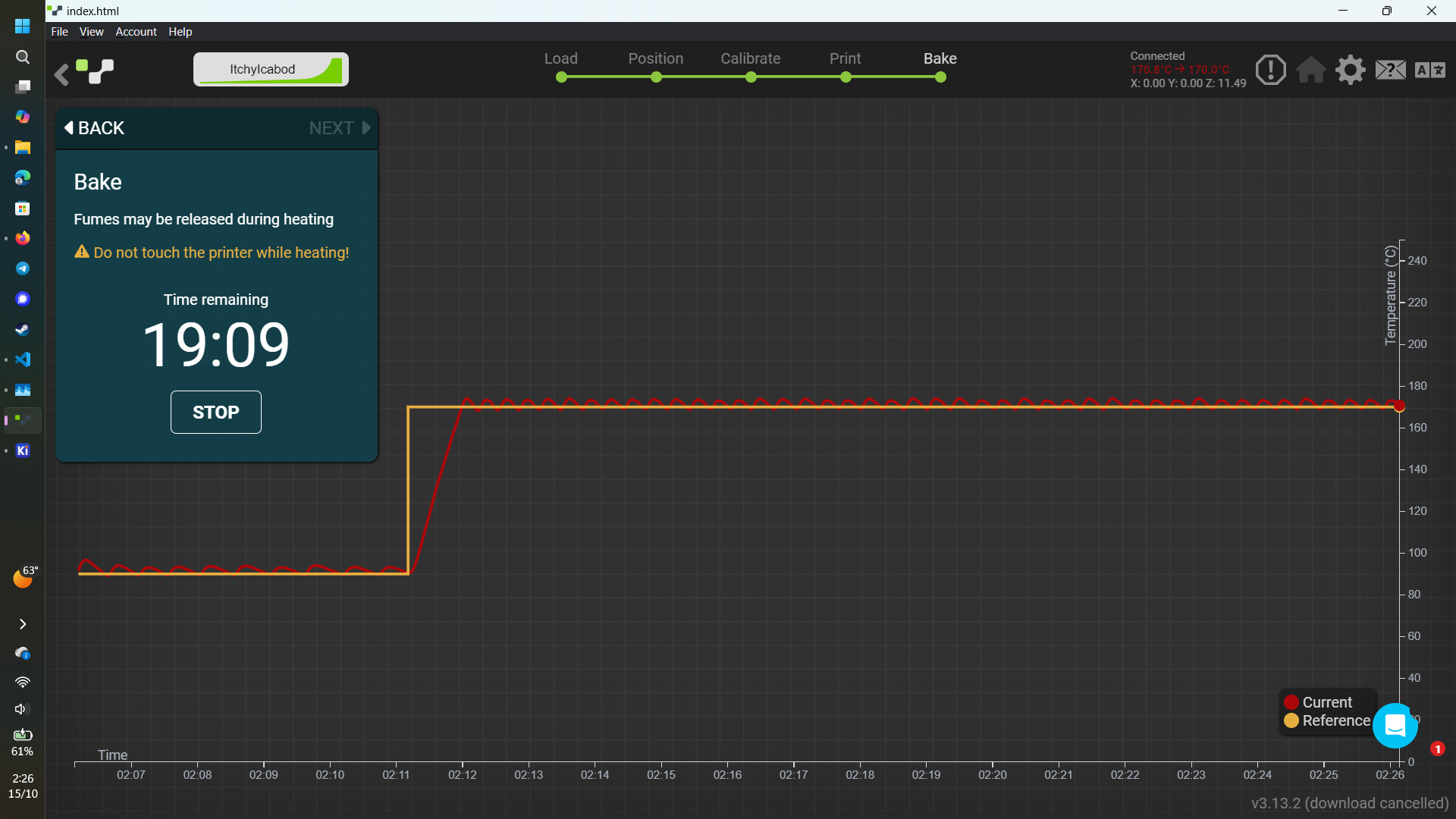Select the Bake step

[x=940, y=66]
